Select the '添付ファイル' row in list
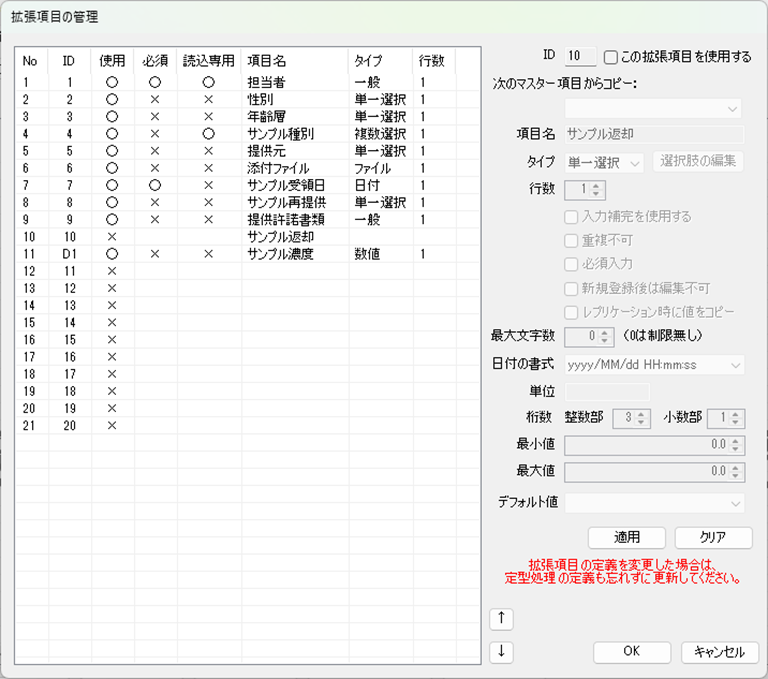The height and width of the screenshot is (679, 768). (x=279, y=169)
